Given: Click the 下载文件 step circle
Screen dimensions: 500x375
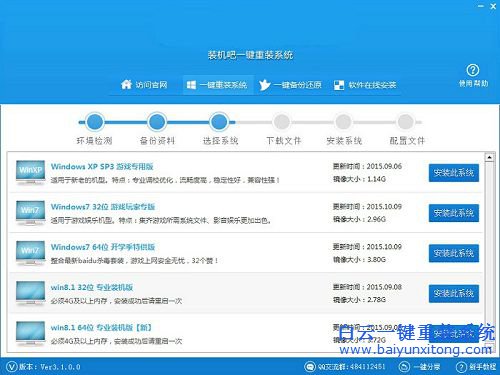Looking at the screenshot, I should pyautogui.click(x=282, y=122).
